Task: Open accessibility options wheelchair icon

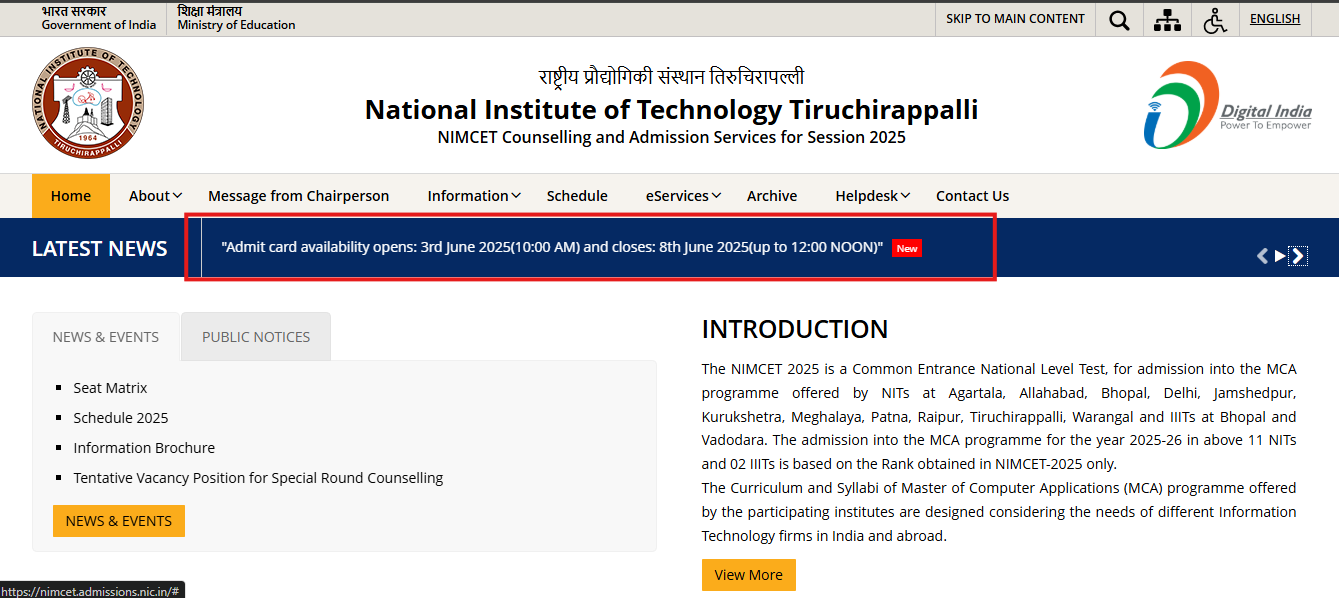Action: pos(1215,19)
